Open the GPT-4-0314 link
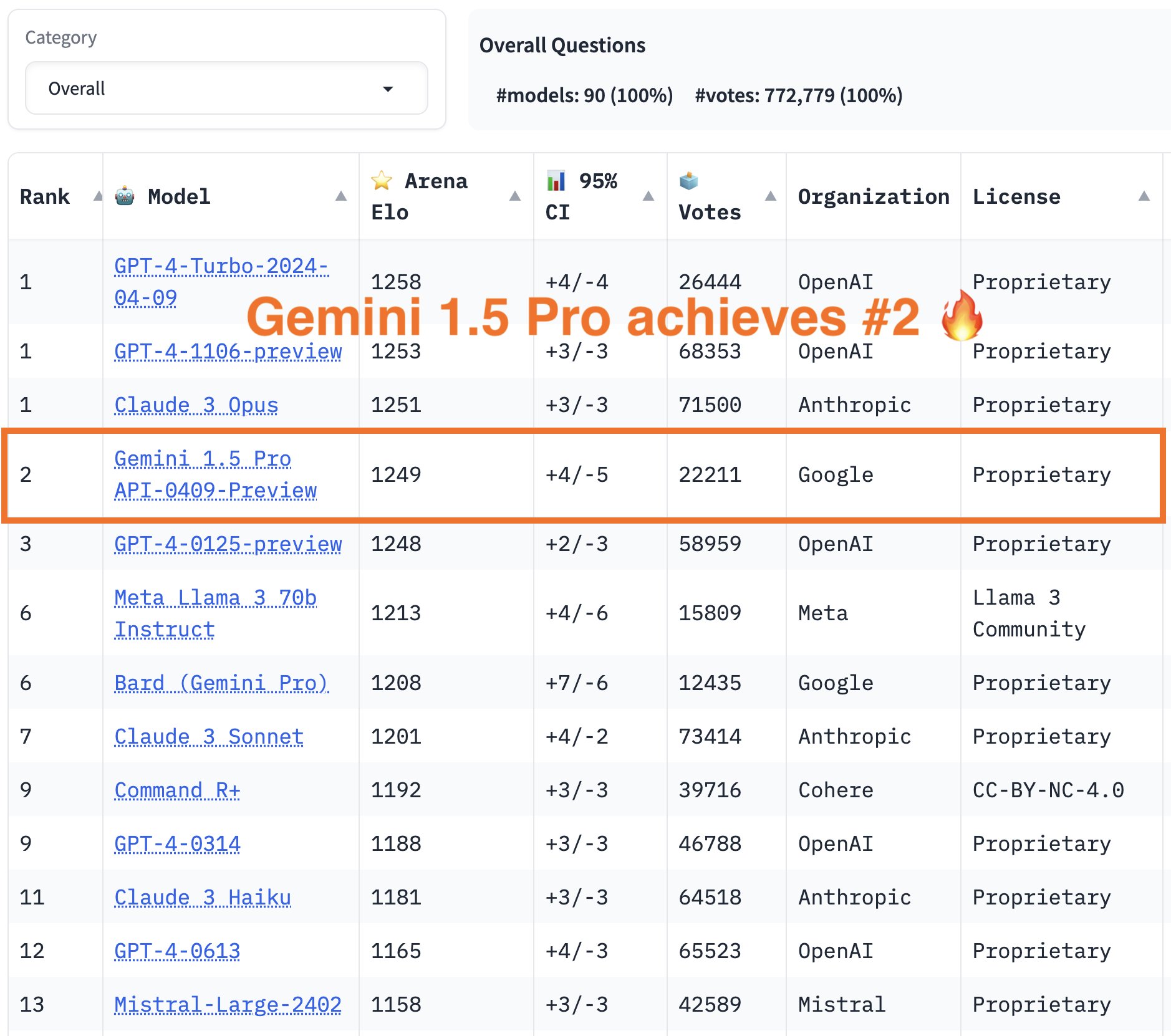 (177, 843)
